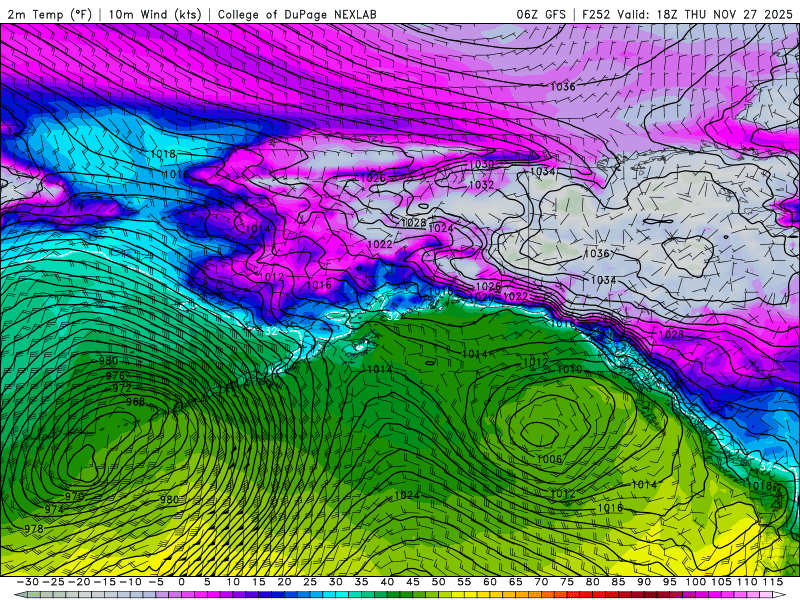Image resolution: width=800 pixels, height=600 pixels.
Task: Select '50' on the temperature scale
Action: (x=439, y=582)
